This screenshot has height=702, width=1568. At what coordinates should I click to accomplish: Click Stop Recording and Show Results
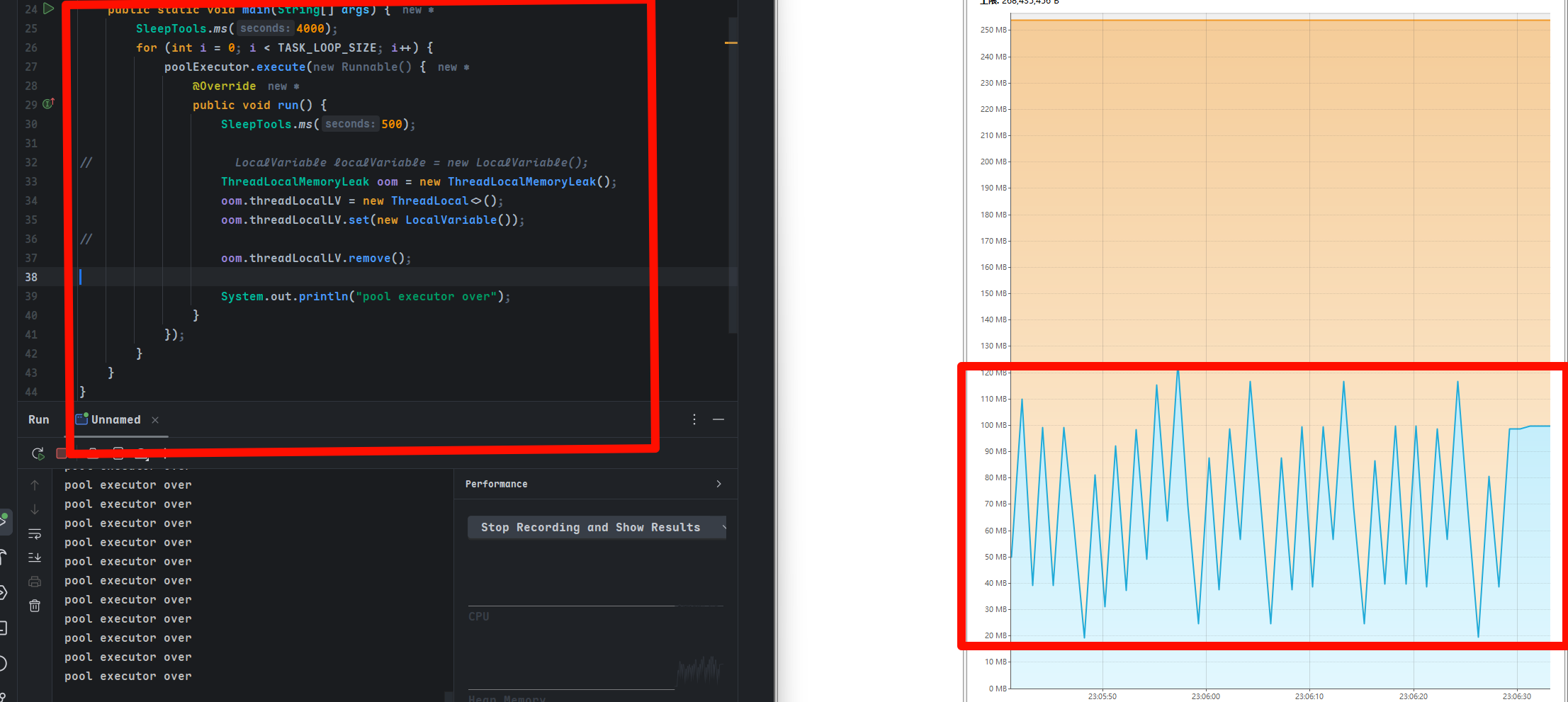click(x=590, y=527)
